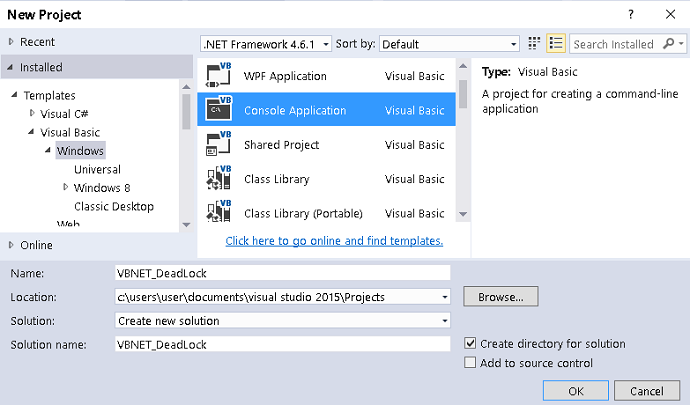Click tree pane scroll down arrow
Viewport: 690px width, 405px height.
pos(186,225)
